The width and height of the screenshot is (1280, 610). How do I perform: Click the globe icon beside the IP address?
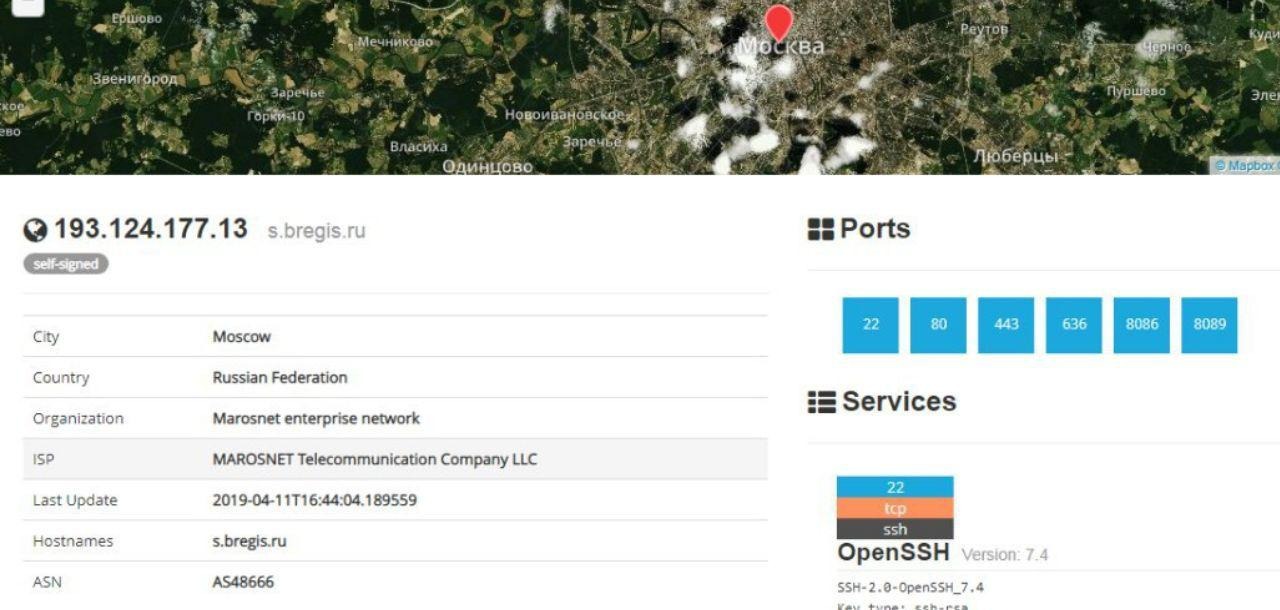tap(35, 231)
